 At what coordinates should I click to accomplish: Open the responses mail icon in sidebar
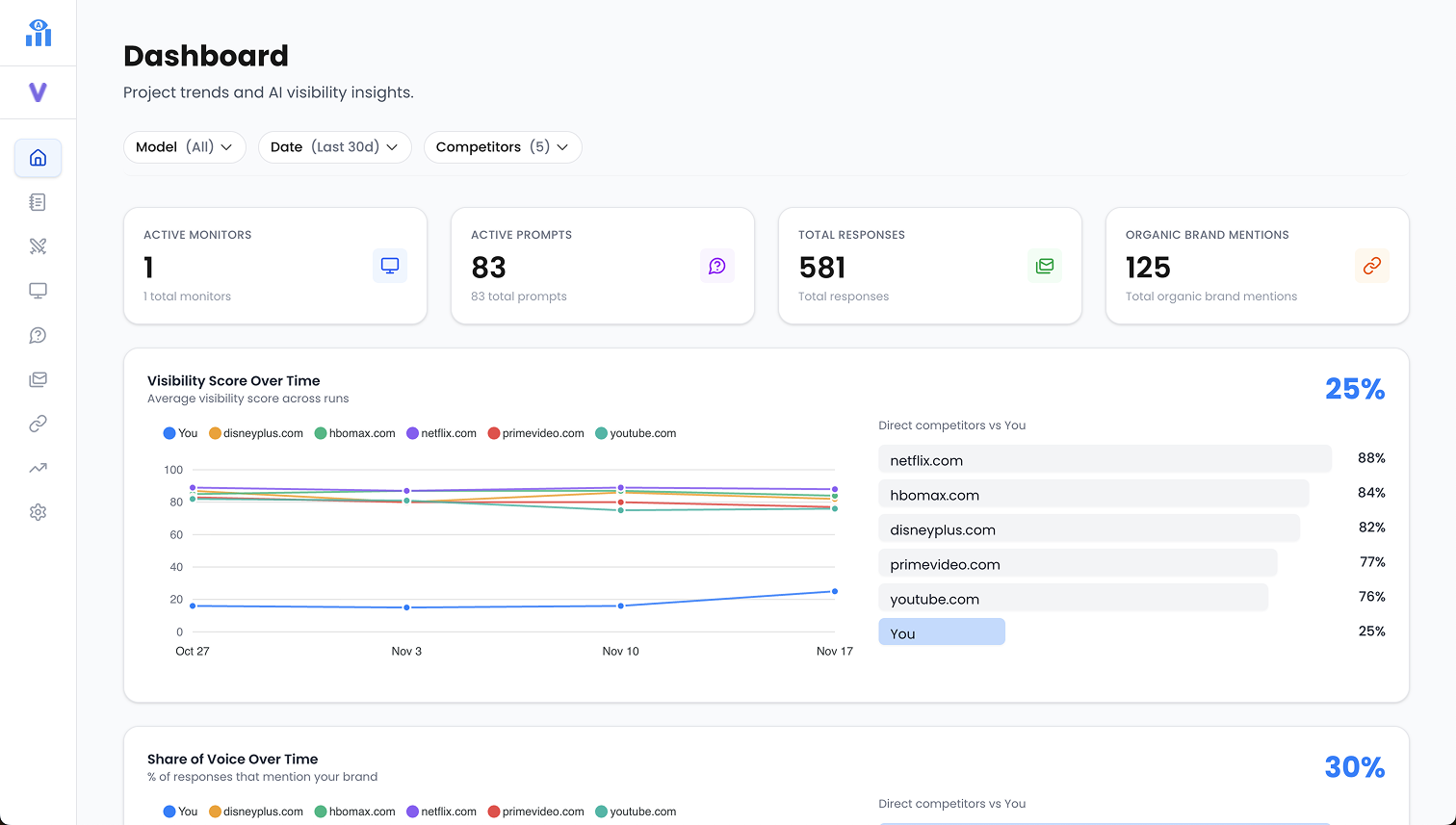(38, 379)
